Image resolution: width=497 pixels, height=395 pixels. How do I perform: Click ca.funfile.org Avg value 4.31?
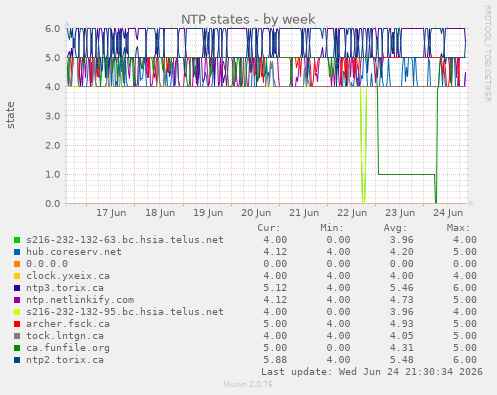click(x=401, y=348)
